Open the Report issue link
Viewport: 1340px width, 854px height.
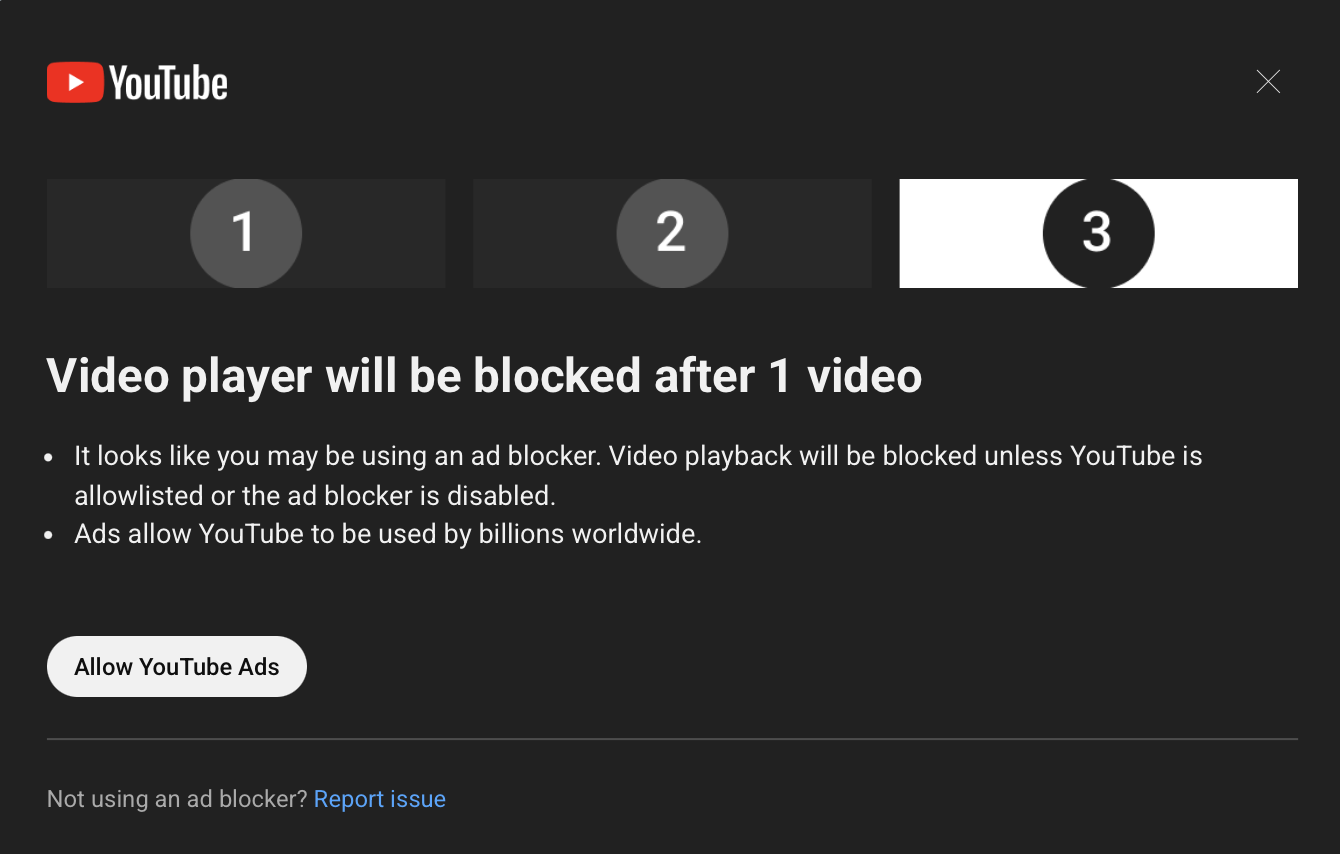click(x=380, y=799)
